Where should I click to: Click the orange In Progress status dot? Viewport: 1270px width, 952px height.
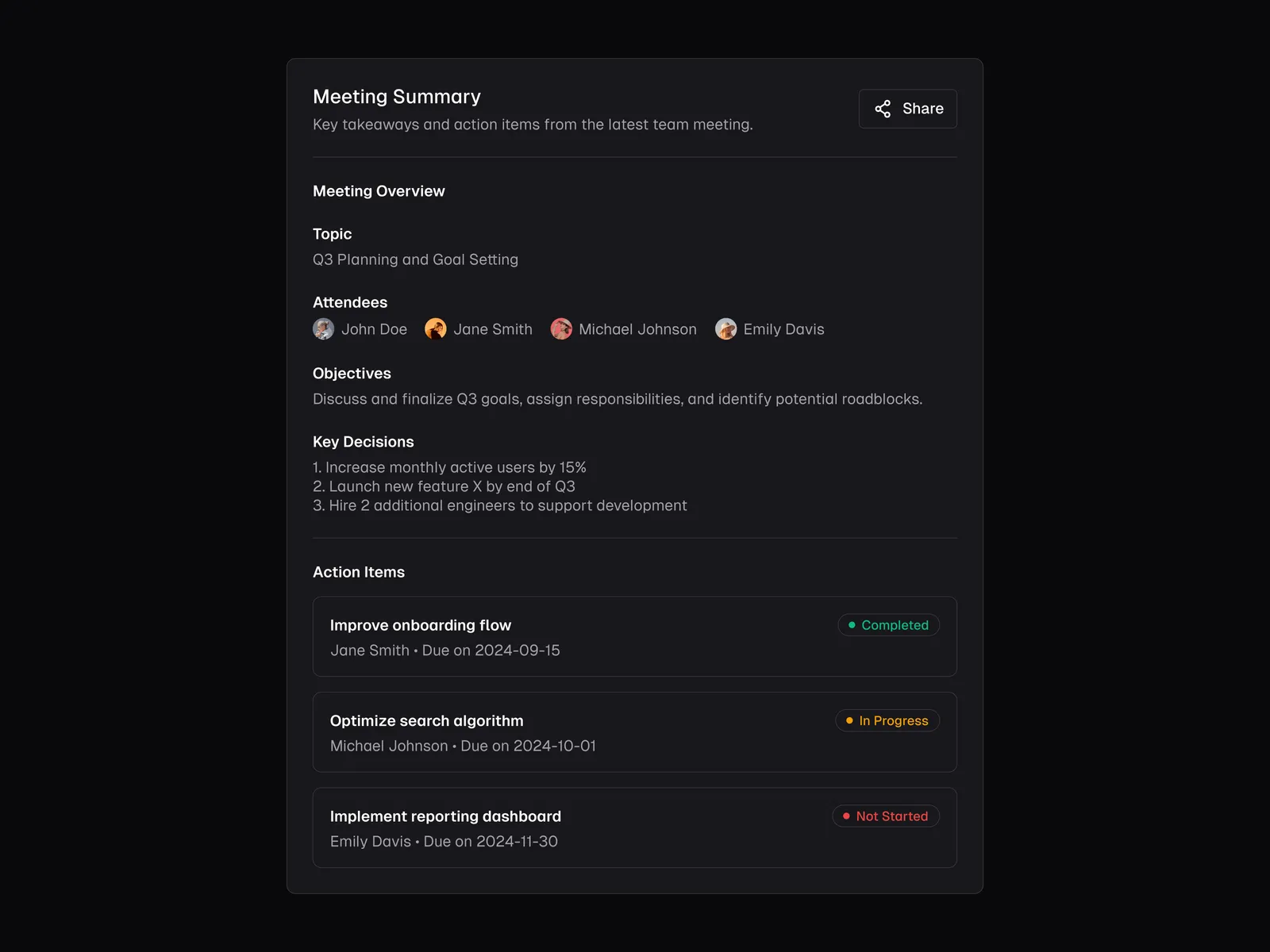[x=849, y=720]
